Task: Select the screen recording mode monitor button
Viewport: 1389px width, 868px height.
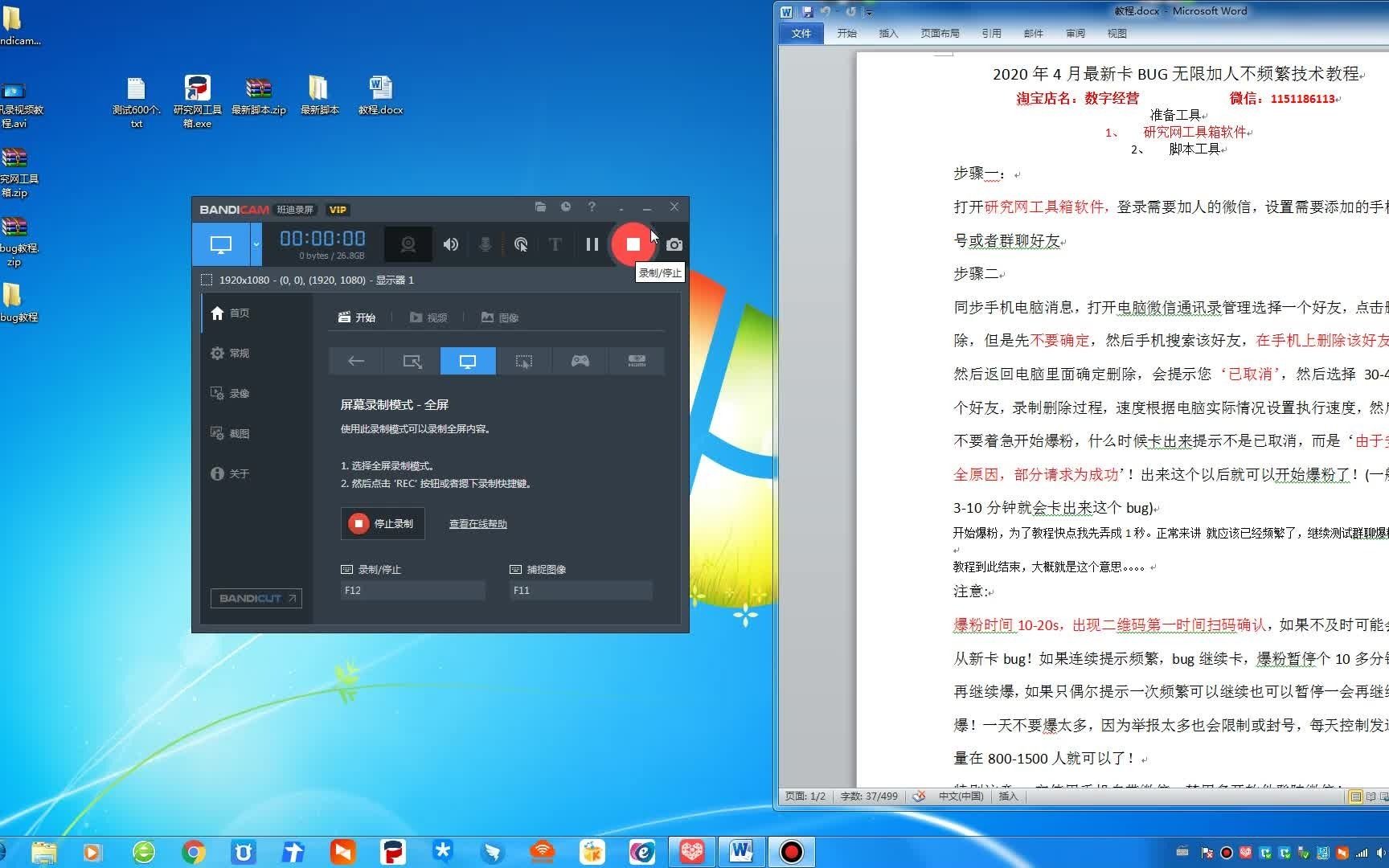Action: [221, 244]
